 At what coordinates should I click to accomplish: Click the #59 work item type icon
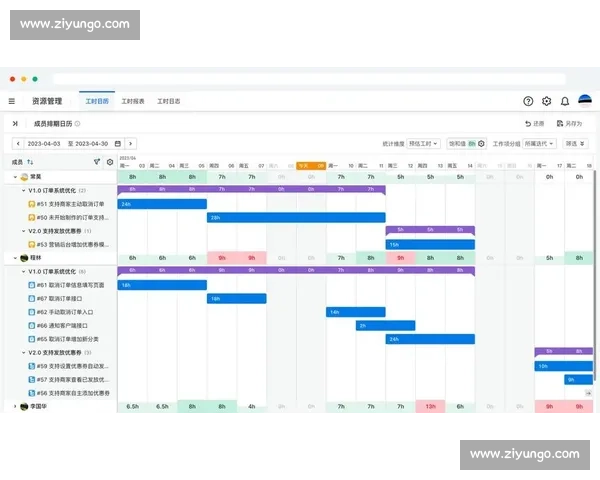[32, 366]
